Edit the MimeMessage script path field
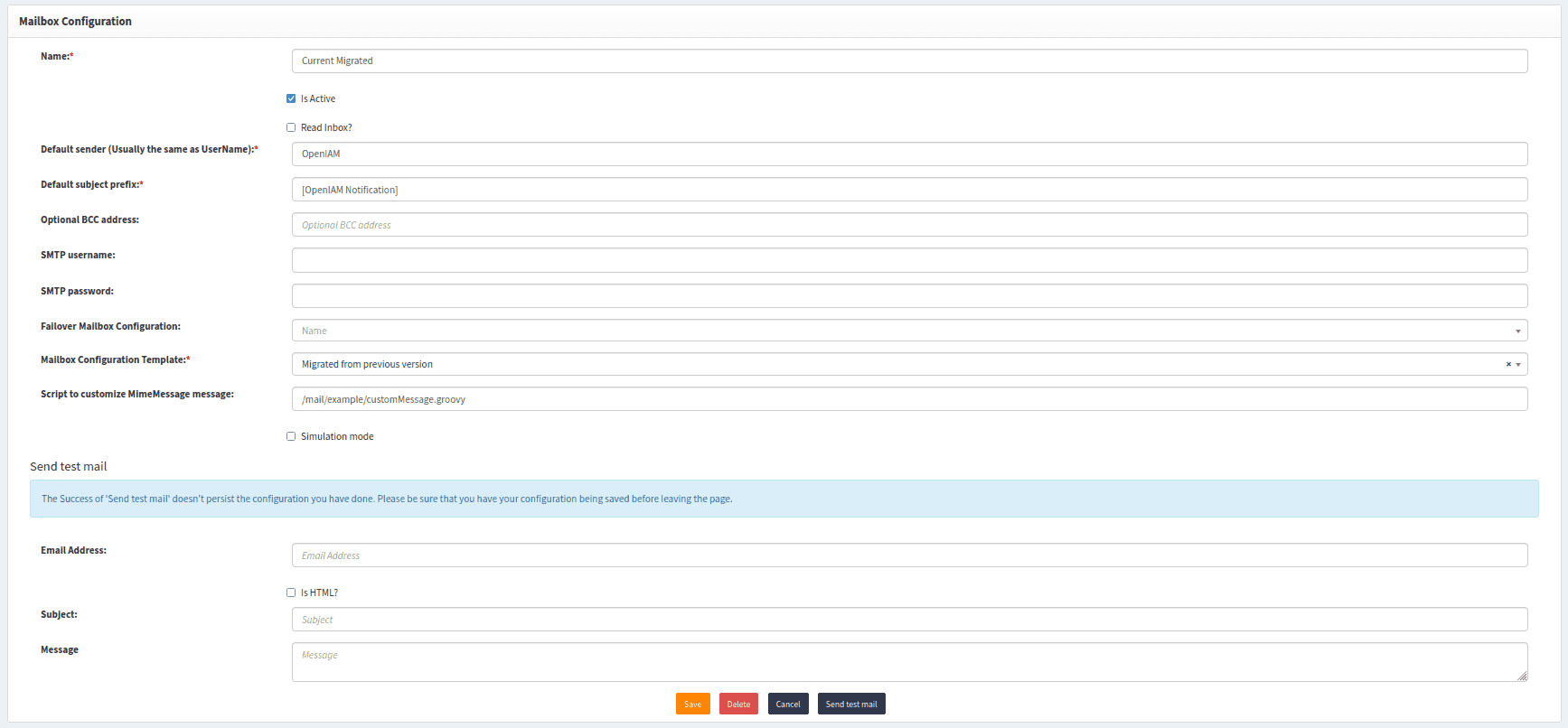Viewport: 1568px width, 728px height. pyautogui.click(x=908, y=399)
